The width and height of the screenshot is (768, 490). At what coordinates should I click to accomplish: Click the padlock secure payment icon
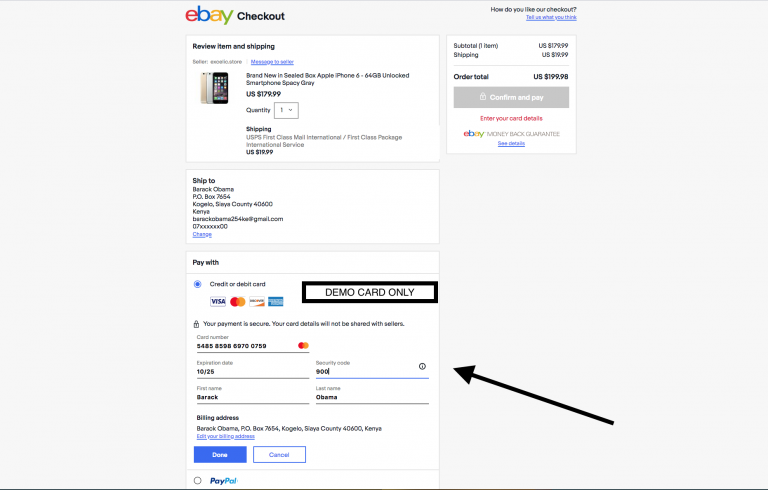pos(196,324)
